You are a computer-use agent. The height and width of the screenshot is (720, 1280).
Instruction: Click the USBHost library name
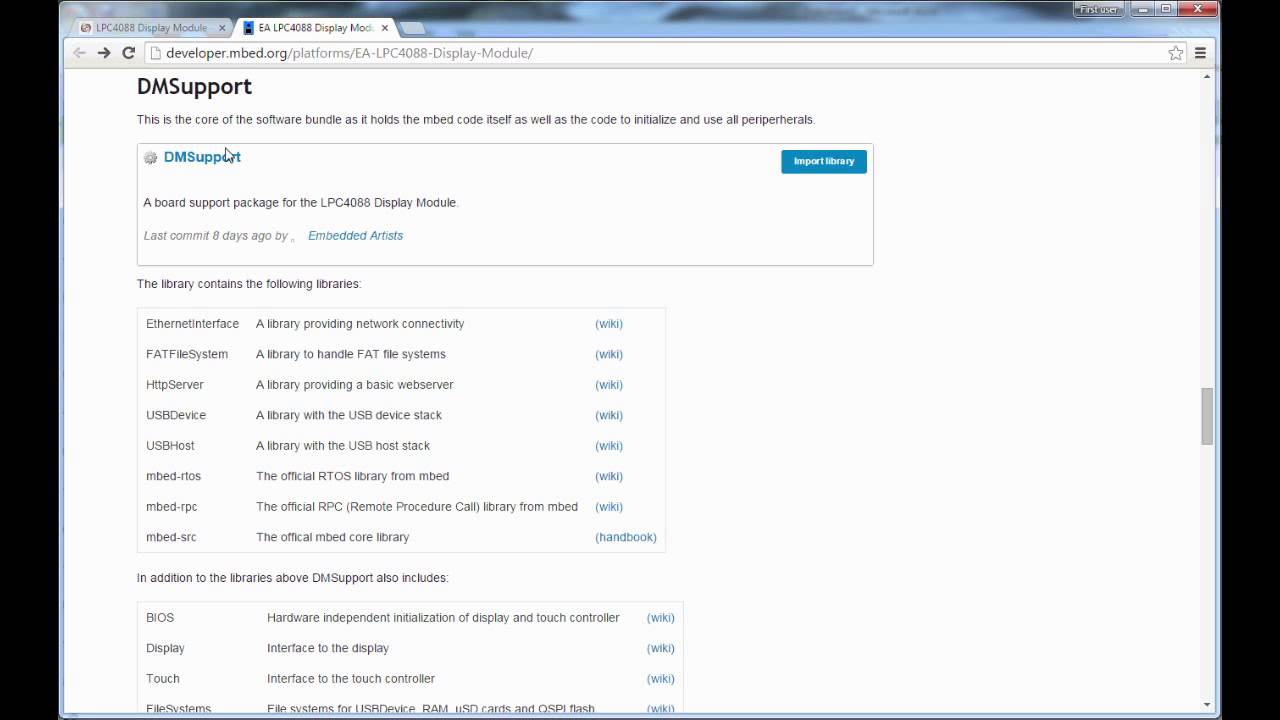click(x=170, y=446)
